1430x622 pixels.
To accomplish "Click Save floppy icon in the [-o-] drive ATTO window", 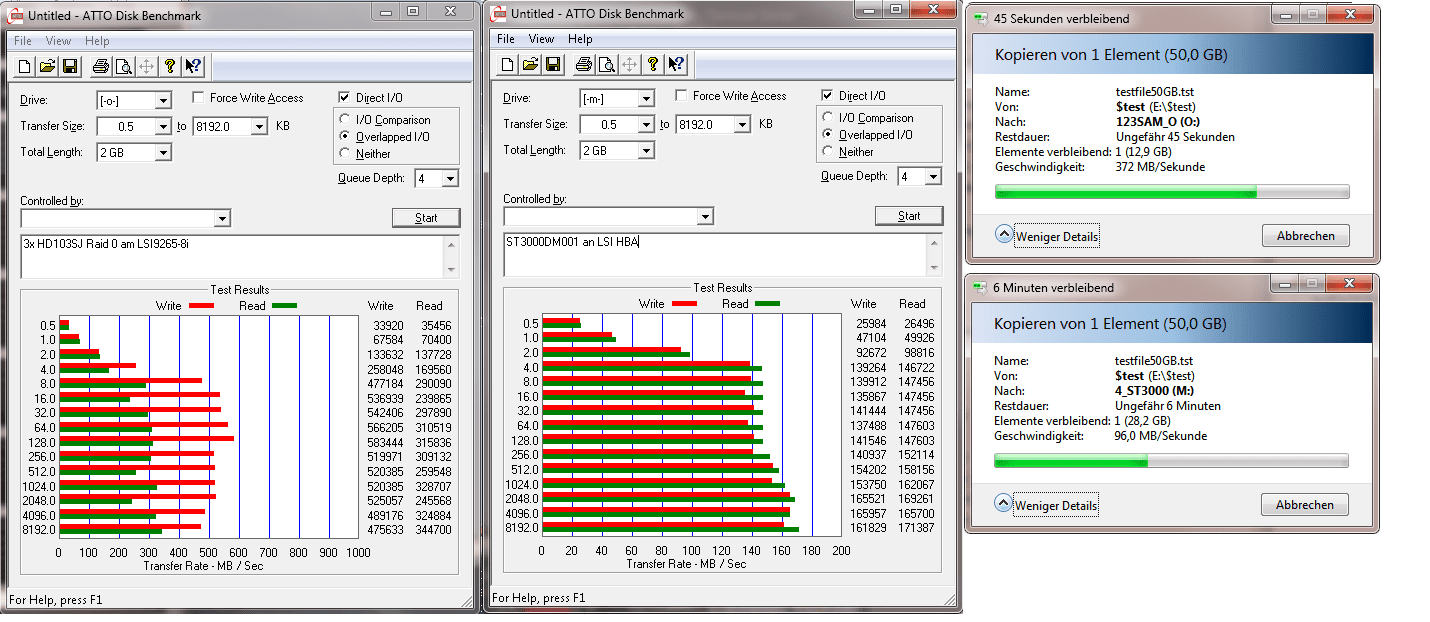I will [x=70, y=66].
